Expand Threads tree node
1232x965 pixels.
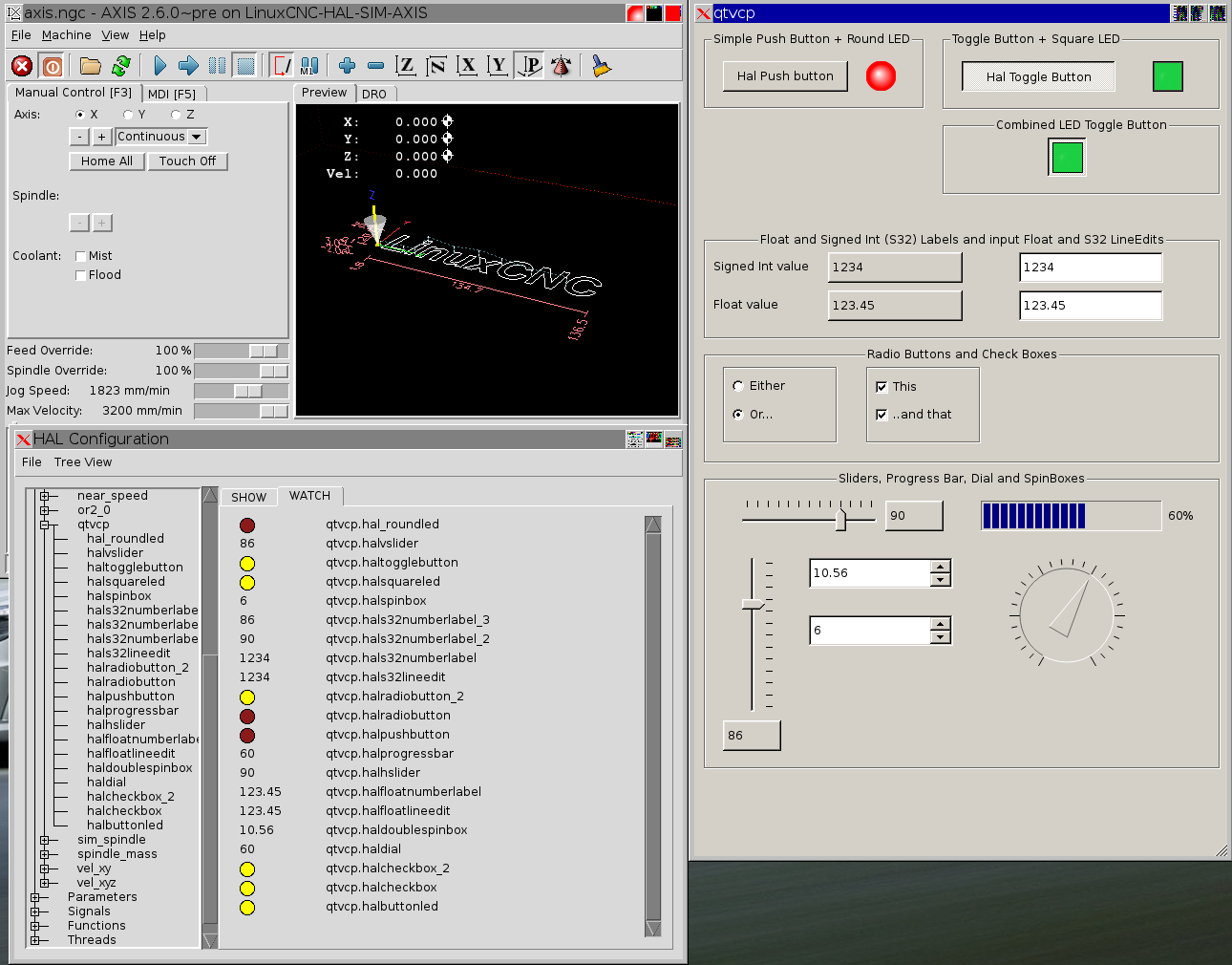[34, 940]
